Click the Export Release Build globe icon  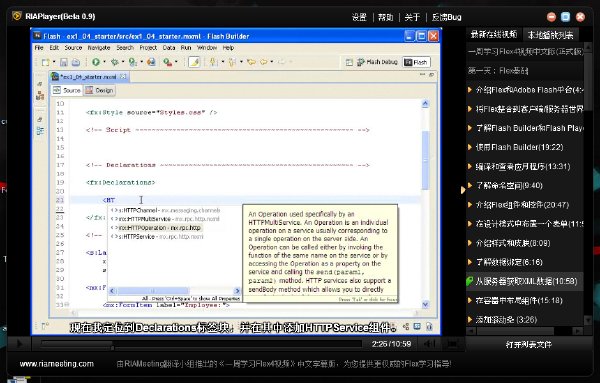click(x=151, y=62)
